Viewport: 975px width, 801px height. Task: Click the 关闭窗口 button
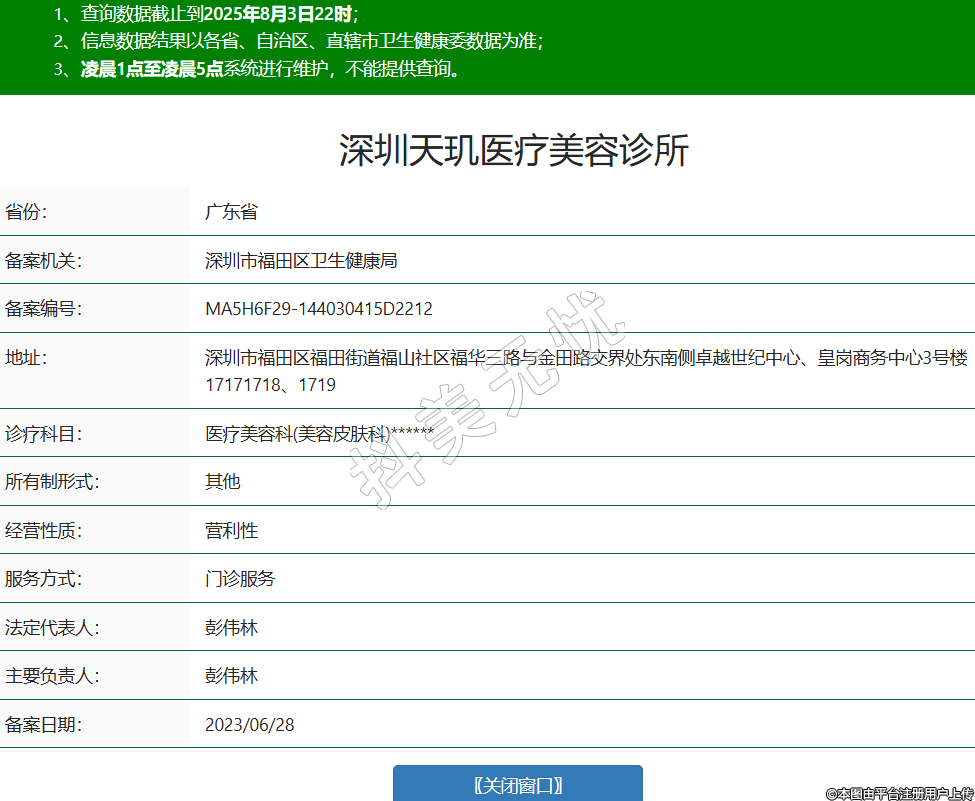[x=517, y=784]
